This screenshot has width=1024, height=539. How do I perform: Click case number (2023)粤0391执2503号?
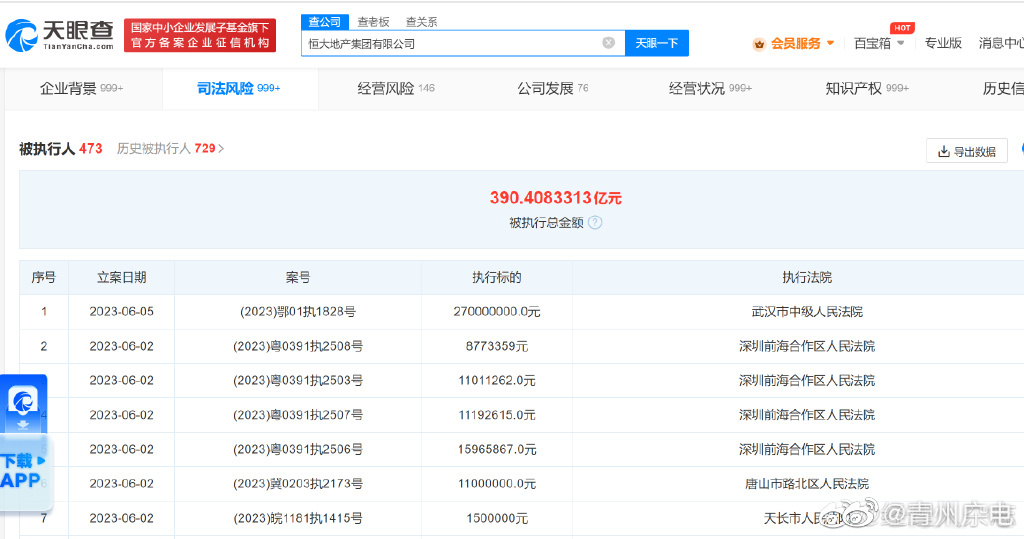click(298, 381)
